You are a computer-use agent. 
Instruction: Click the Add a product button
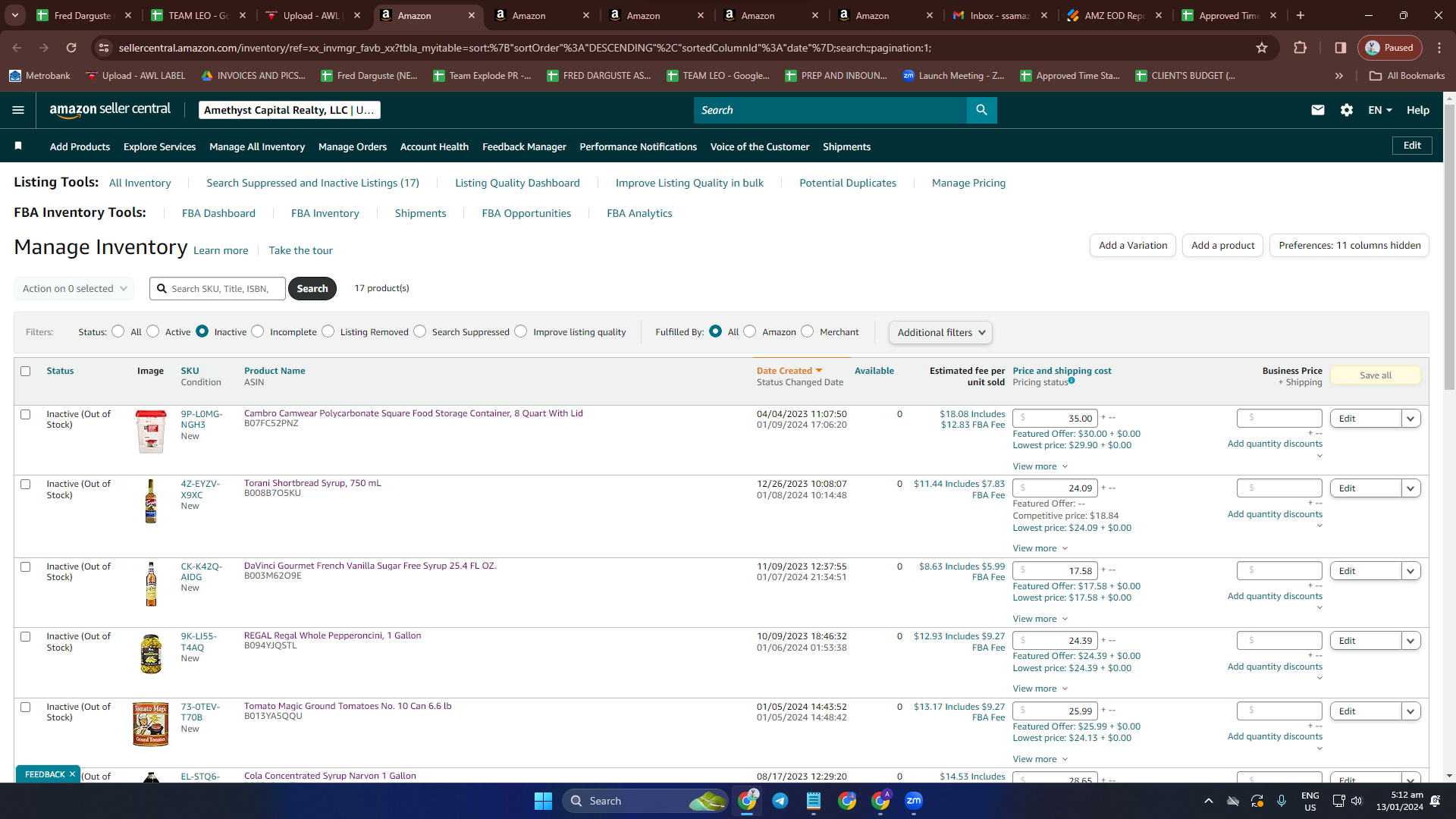[x=1222, y=246]
